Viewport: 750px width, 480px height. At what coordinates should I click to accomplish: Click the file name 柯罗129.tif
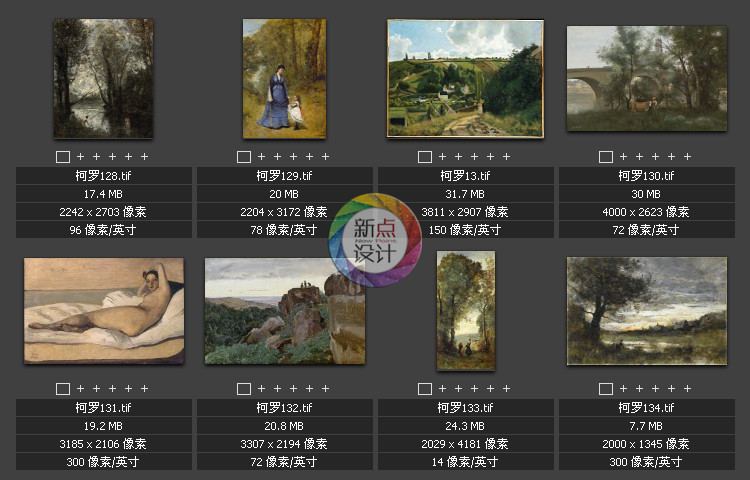pyautogui.click(x=285, y=176)
